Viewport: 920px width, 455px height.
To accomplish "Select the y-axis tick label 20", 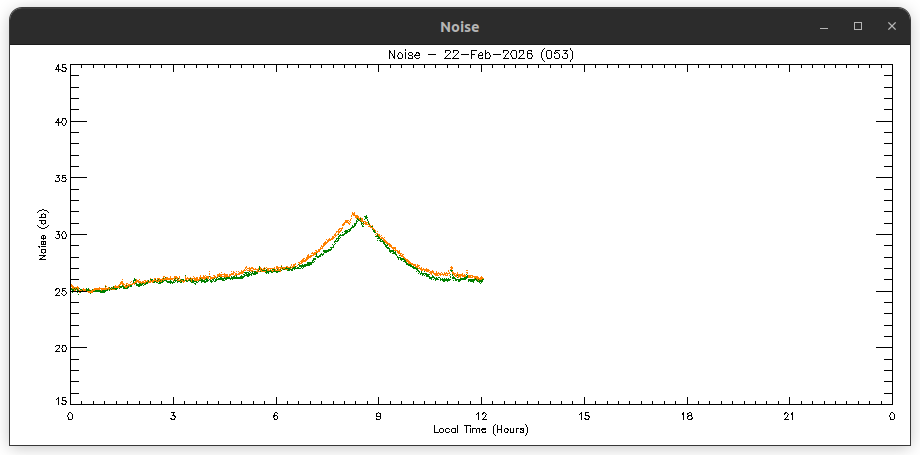I will (x=60, y=348).
